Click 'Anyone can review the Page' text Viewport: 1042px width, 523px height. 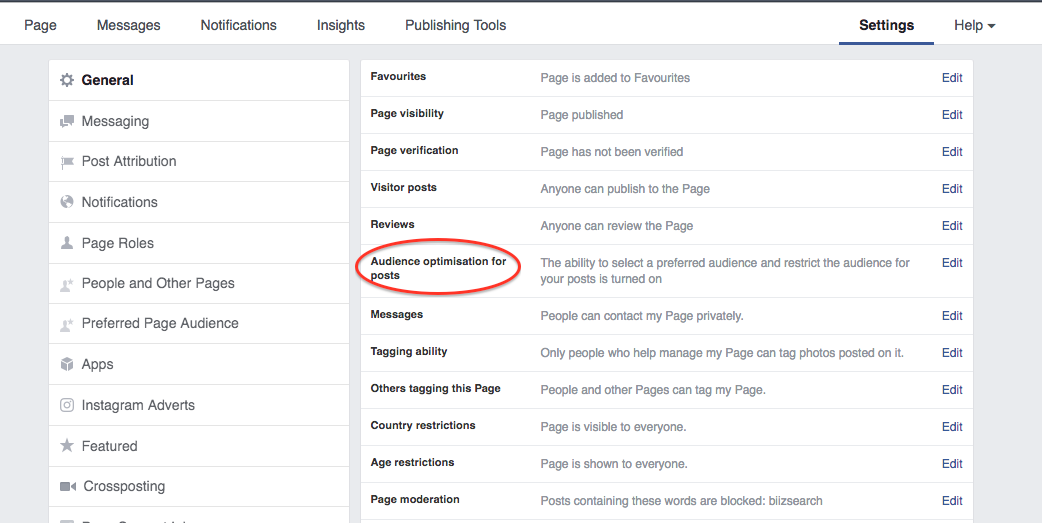[x=617, y=226]
